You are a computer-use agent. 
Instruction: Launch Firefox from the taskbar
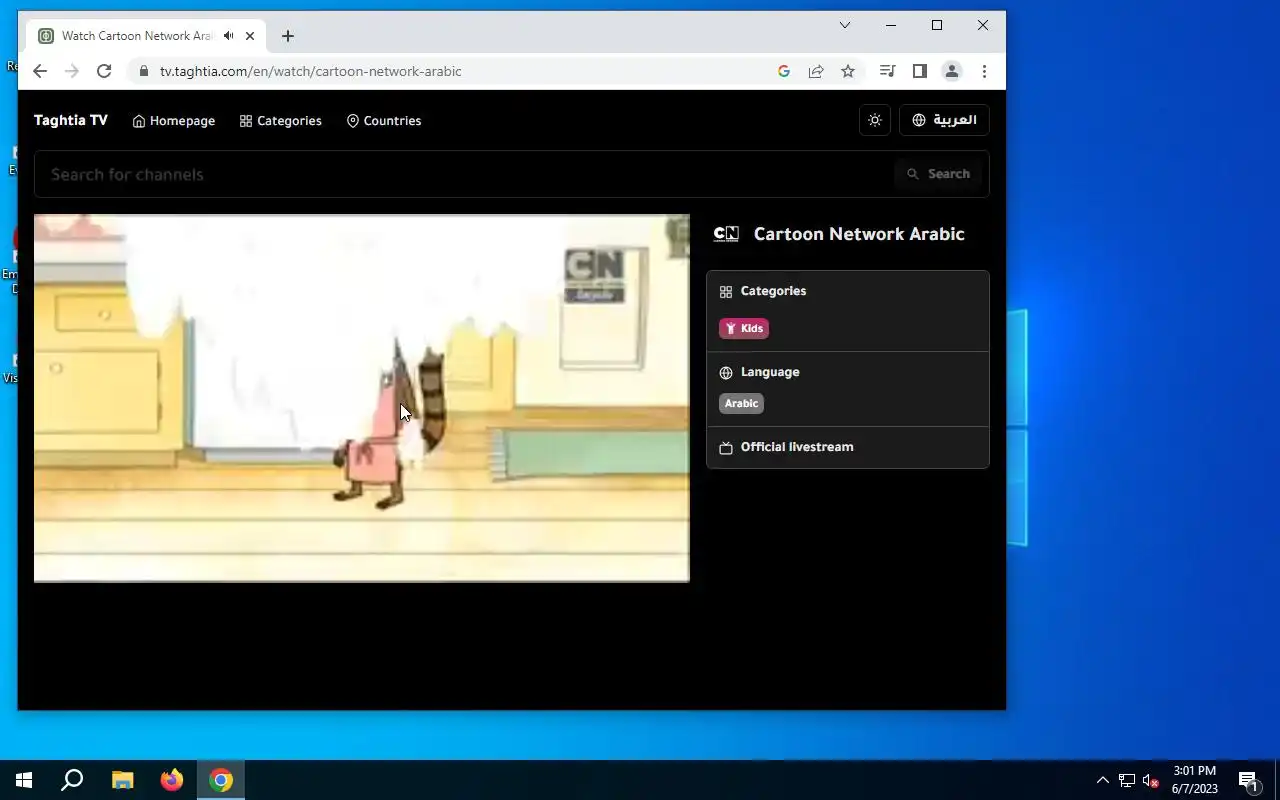[x=172, y=780]
